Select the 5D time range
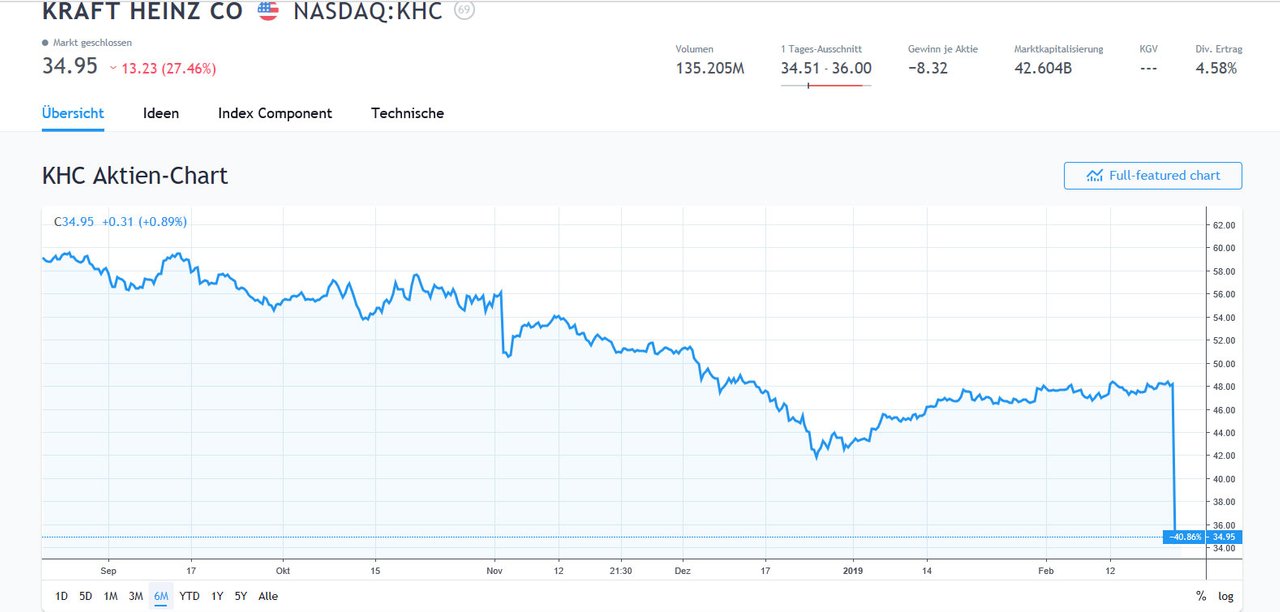The image size is (1280, 612). pyautogui.click(x=86, y=596)
